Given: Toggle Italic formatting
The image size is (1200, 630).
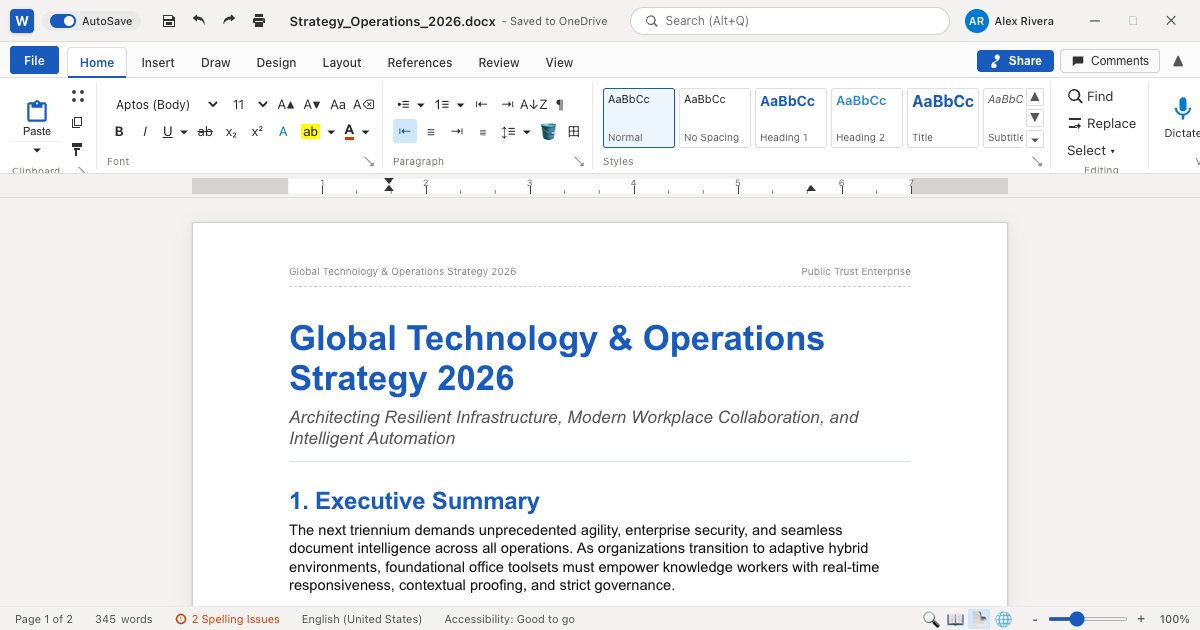Looking at the screenshot, I should click(145, 131).
